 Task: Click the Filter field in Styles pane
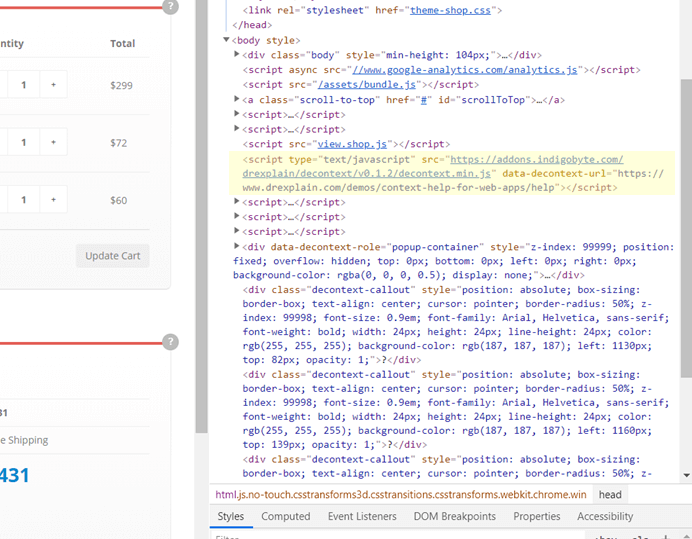coord(397,537)
